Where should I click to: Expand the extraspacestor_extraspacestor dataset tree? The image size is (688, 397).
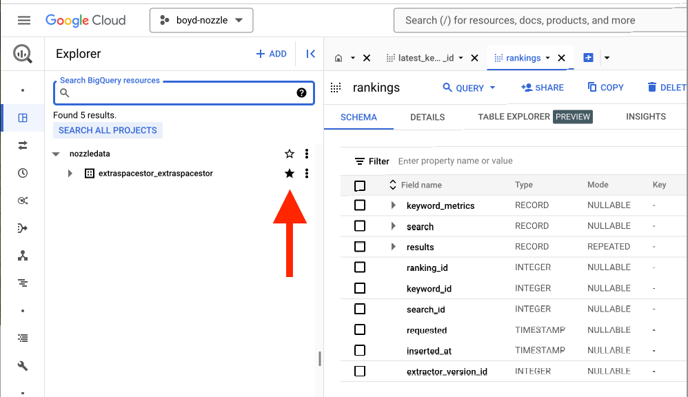pos(70,173)
